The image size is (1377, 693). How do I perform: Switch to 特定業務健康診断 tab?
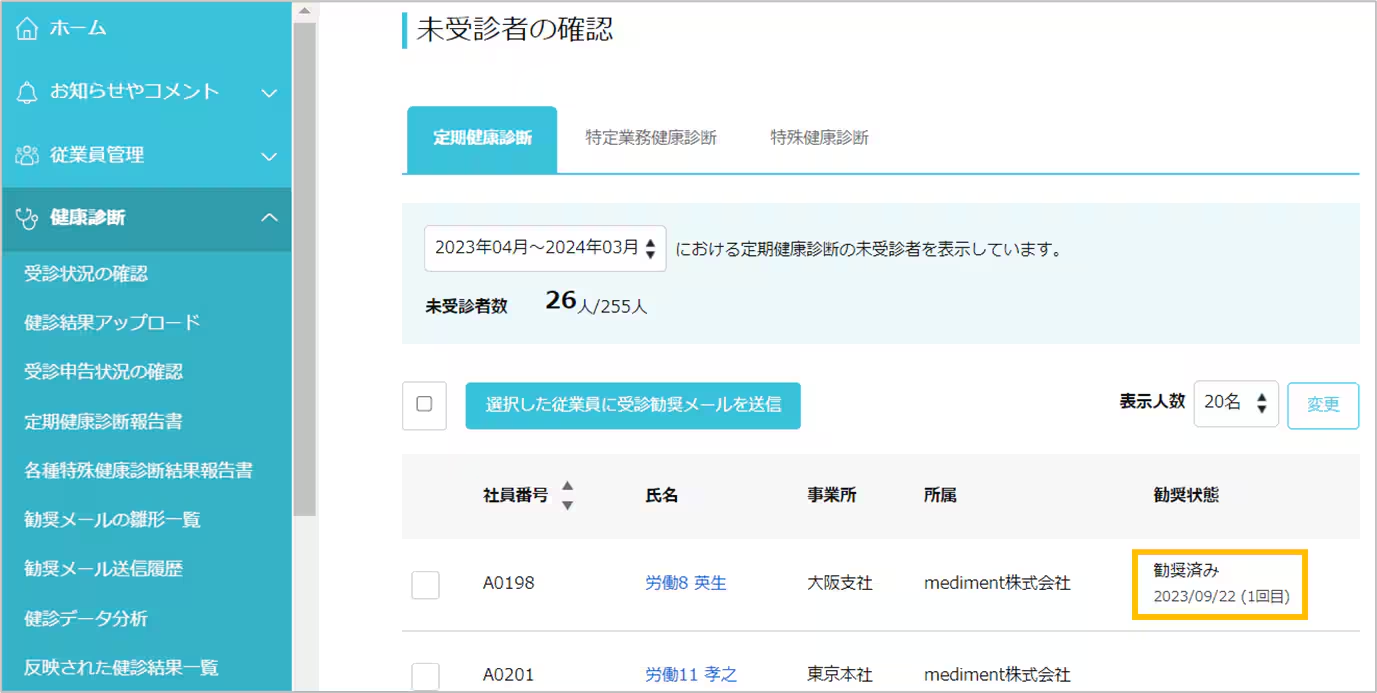pos(651,139)
